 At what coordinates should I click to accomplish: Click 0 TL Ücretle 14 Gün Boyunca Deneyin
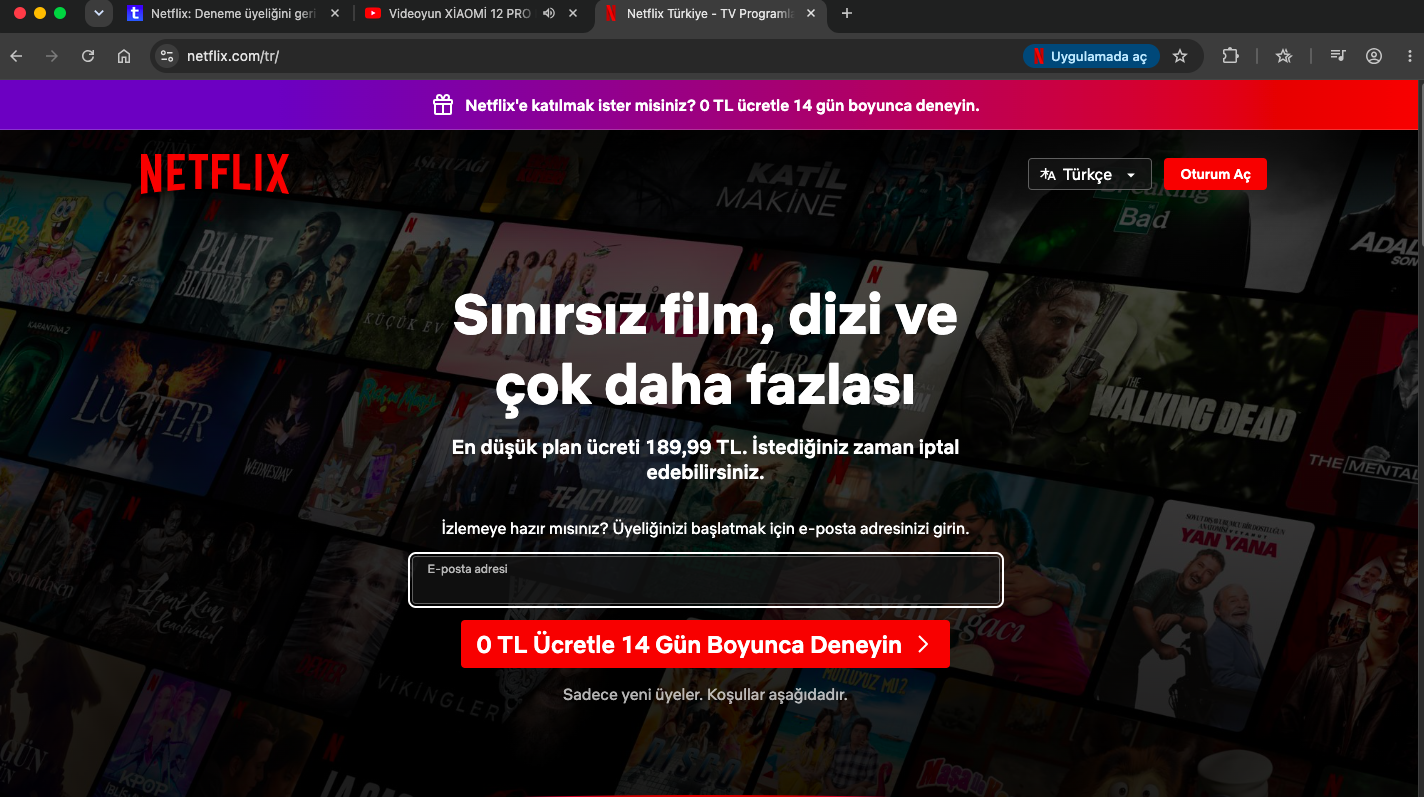705,645
